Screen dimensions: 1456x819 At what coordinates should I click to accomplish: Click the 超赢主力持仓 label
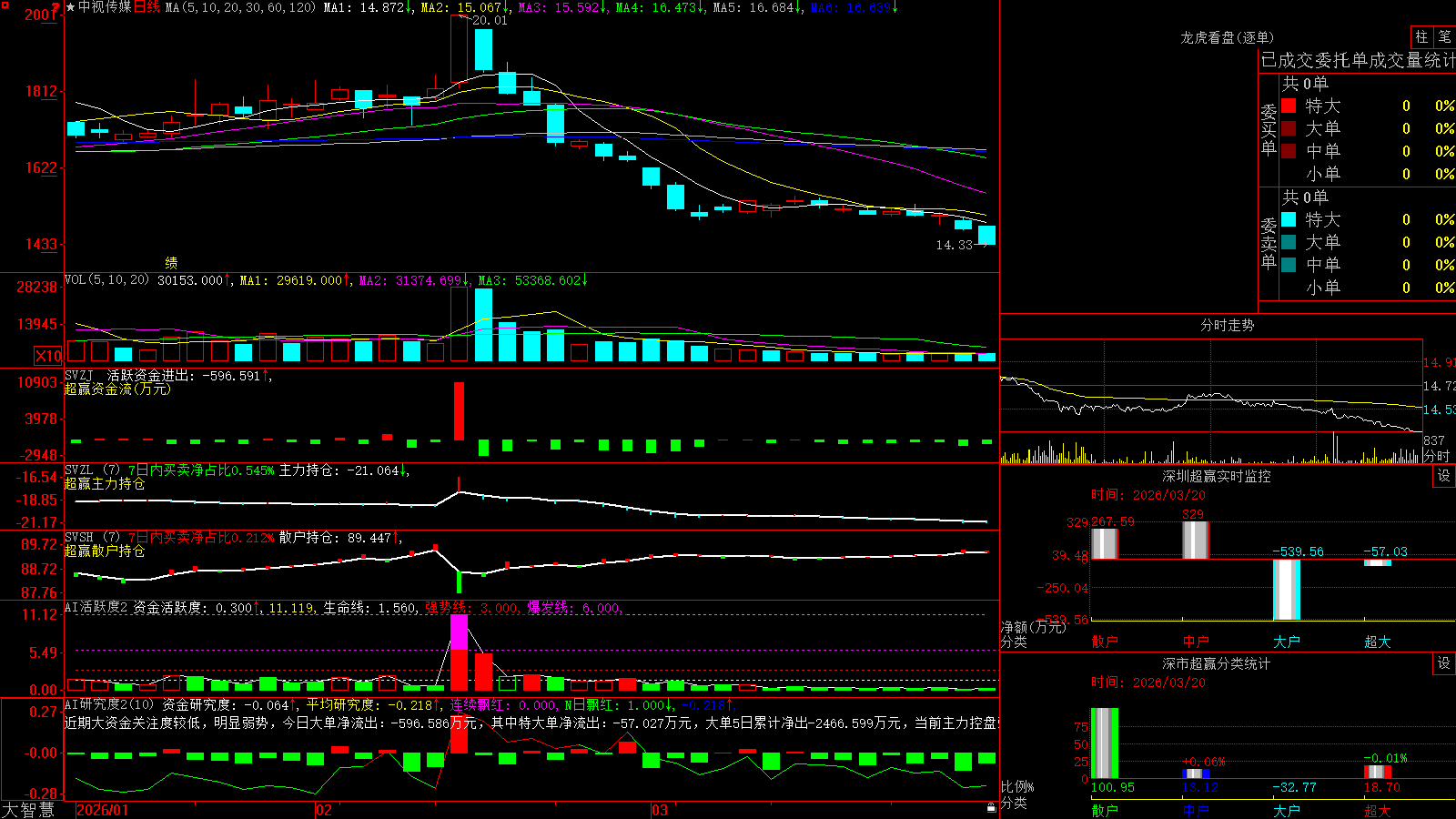pyautogui.click(x=105, y=483)
